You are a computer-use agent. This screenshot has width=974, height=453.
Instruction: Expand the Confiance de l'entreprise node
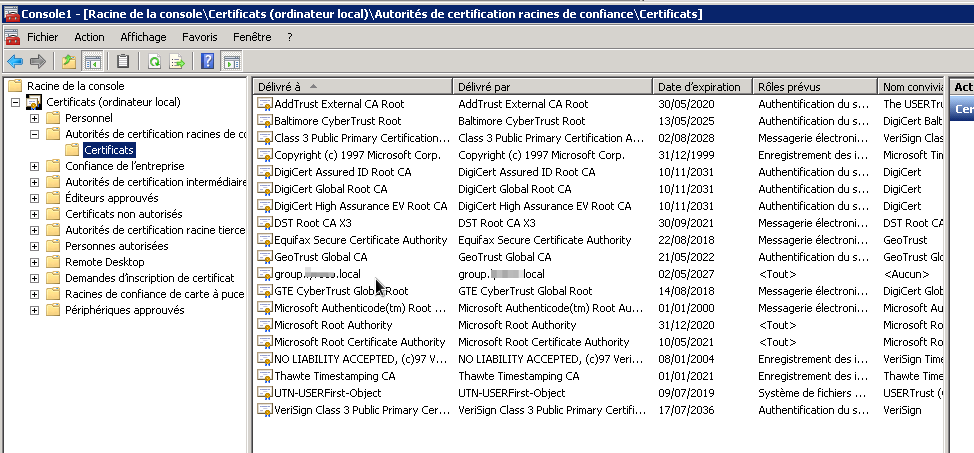tap(34, 167)
